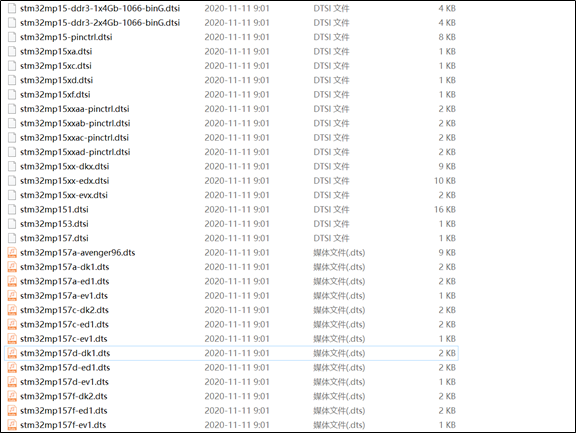Image resolution: width=576 pixels, height=433 pixels.
Task: Select file stm32mp15-ddr3-2x4Gb-1066-binG.dtsi
Action: [x=100, y=23]
